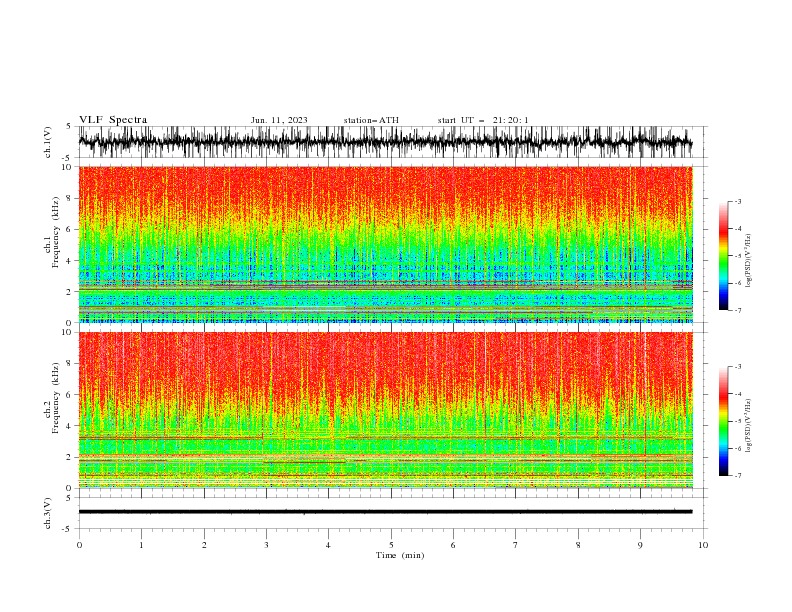Image resolution: width=792 pixels, height=612 pixels.
Task: Click the "1" time axis tick label
Action: (x=141, y=545)
